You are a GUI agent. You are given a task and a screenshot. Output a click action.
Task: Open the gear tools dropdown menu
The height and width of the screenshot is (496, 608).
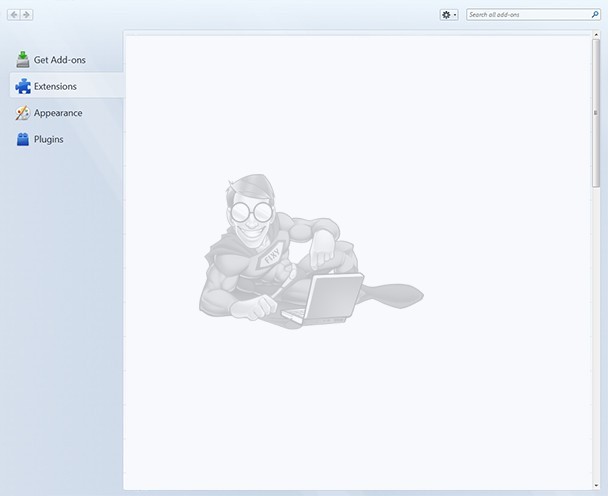point(449,15)
